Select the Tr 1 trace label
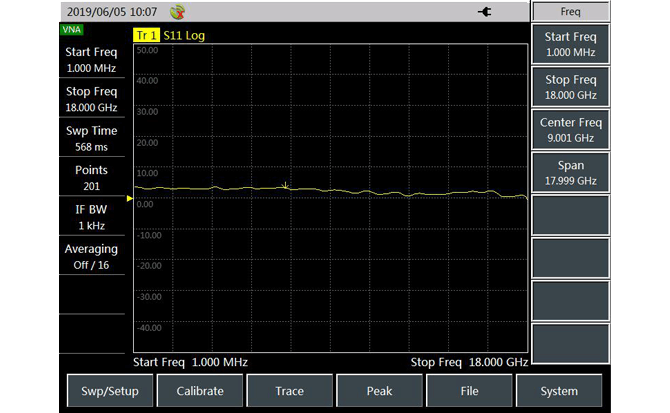Image resolution: width=670 pixels, height=413 pixels. pyautogui.click(x=146, y=35)
